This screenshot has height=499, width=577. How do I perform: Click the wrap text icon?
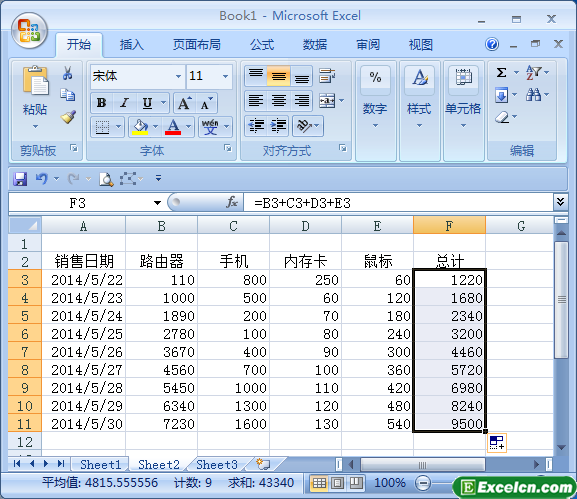tap(327, 75)
